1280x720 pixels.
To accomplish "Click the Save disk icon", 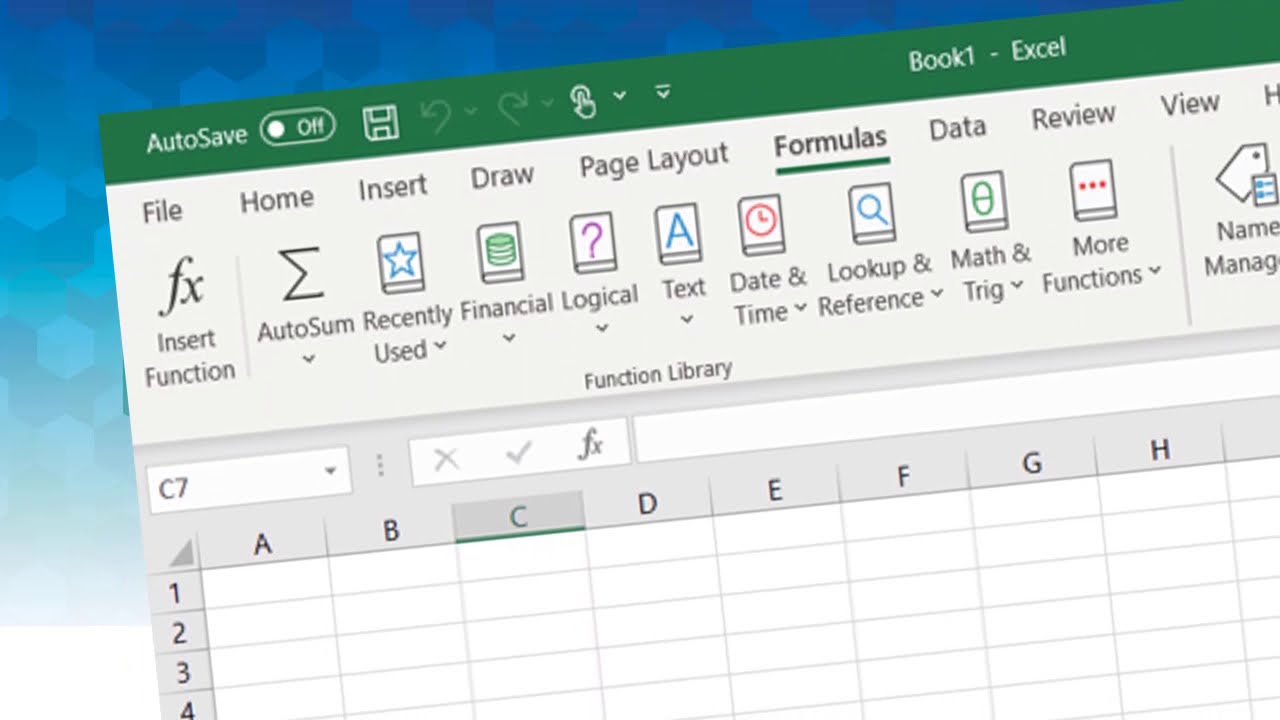I will click(x=380, y=121).
